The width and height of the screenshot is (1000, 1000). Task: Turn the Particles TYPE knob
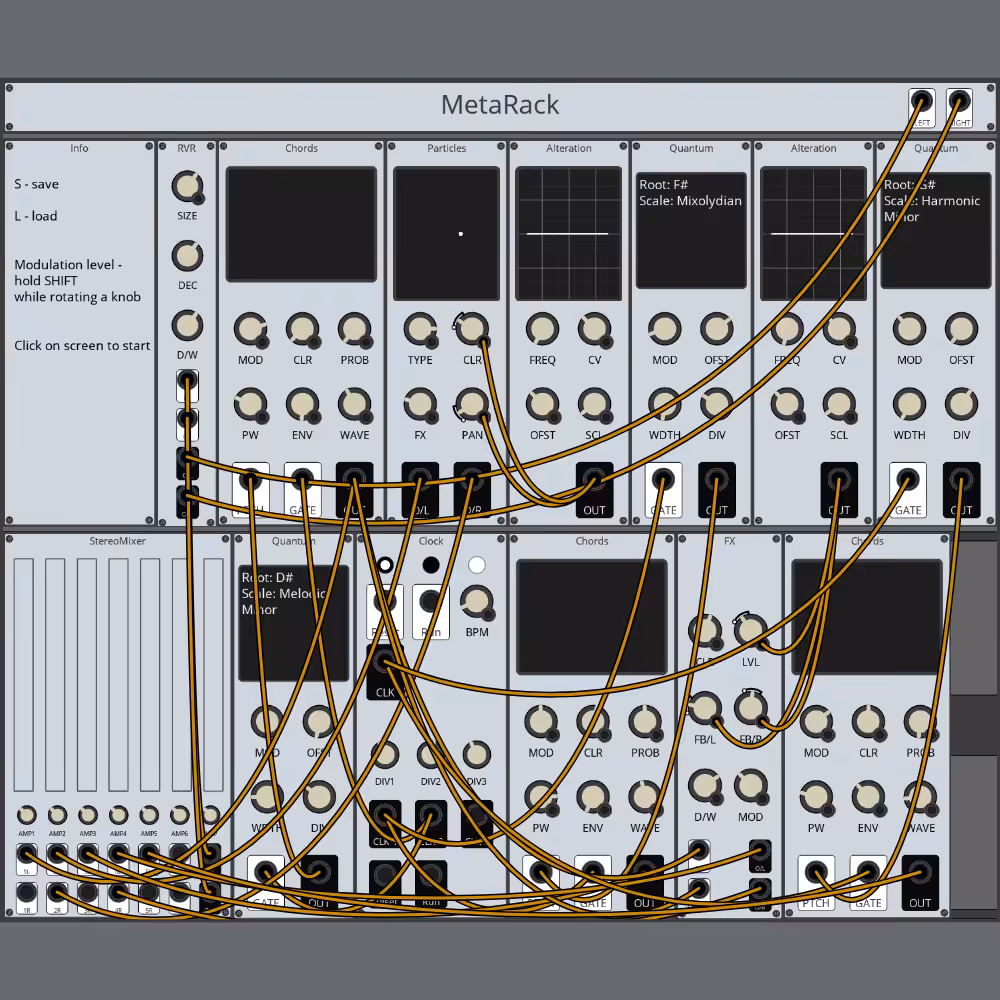pyautogui.click(x=420, y=329)
